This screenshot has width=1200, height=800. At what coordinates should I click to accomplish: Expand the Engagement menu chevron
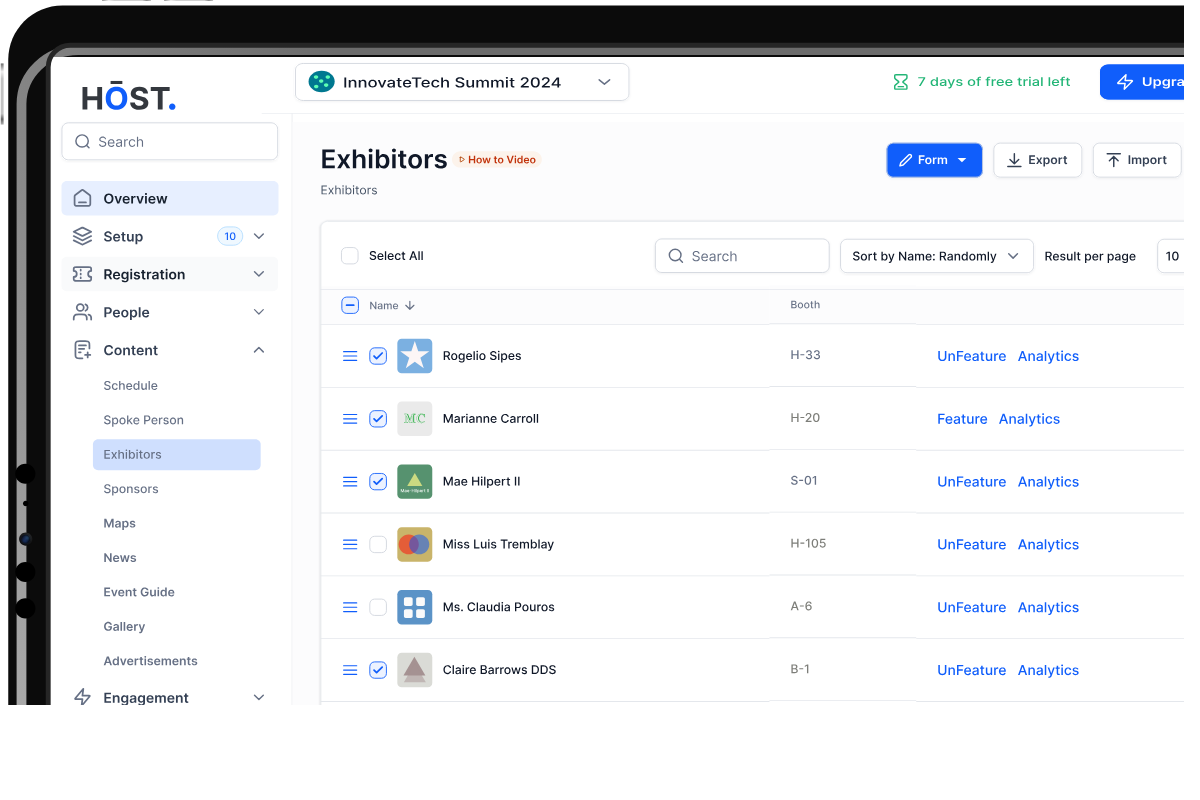click(259, 697)
